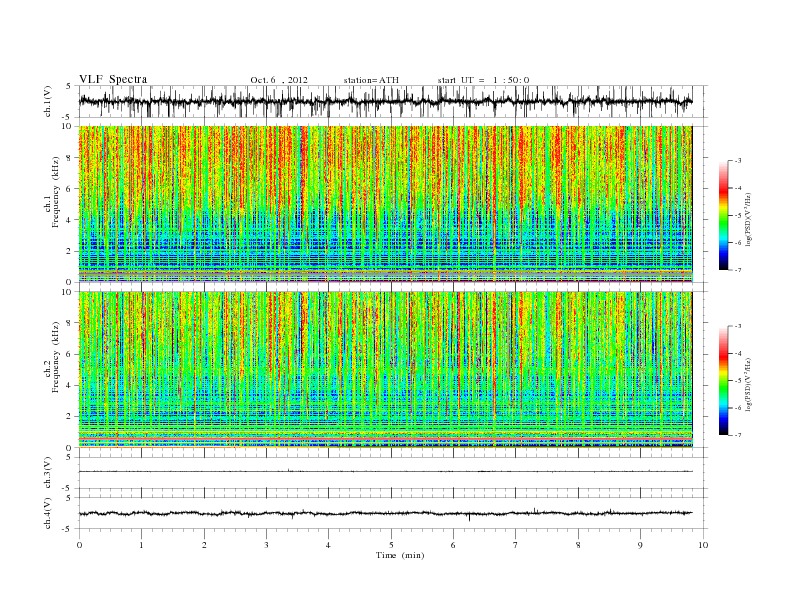
Task: Click inside the ch.2 spectrogram panel
Action: coord(386,369)
